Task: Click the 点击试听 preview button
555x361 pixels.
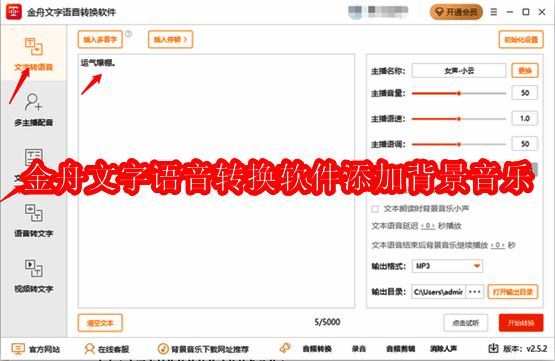Action: coord(465,323)
